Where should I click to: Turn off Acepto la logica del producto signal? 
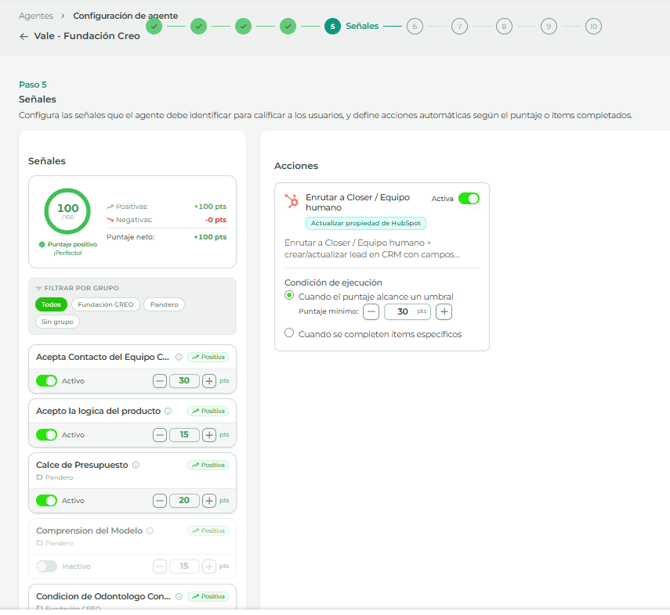(46, 435)
